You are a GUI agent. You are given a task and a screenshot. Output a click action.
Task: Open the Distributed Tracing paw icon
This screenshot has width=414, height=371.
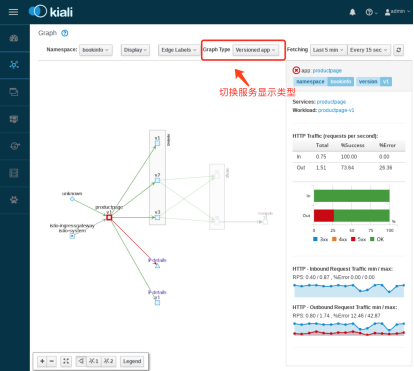[14, 200]
